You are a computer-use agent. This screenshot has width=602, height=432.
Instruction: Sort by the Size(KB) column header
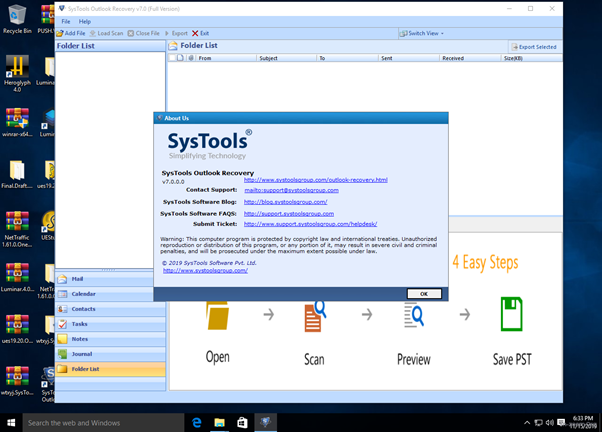(x=532, y=58)
